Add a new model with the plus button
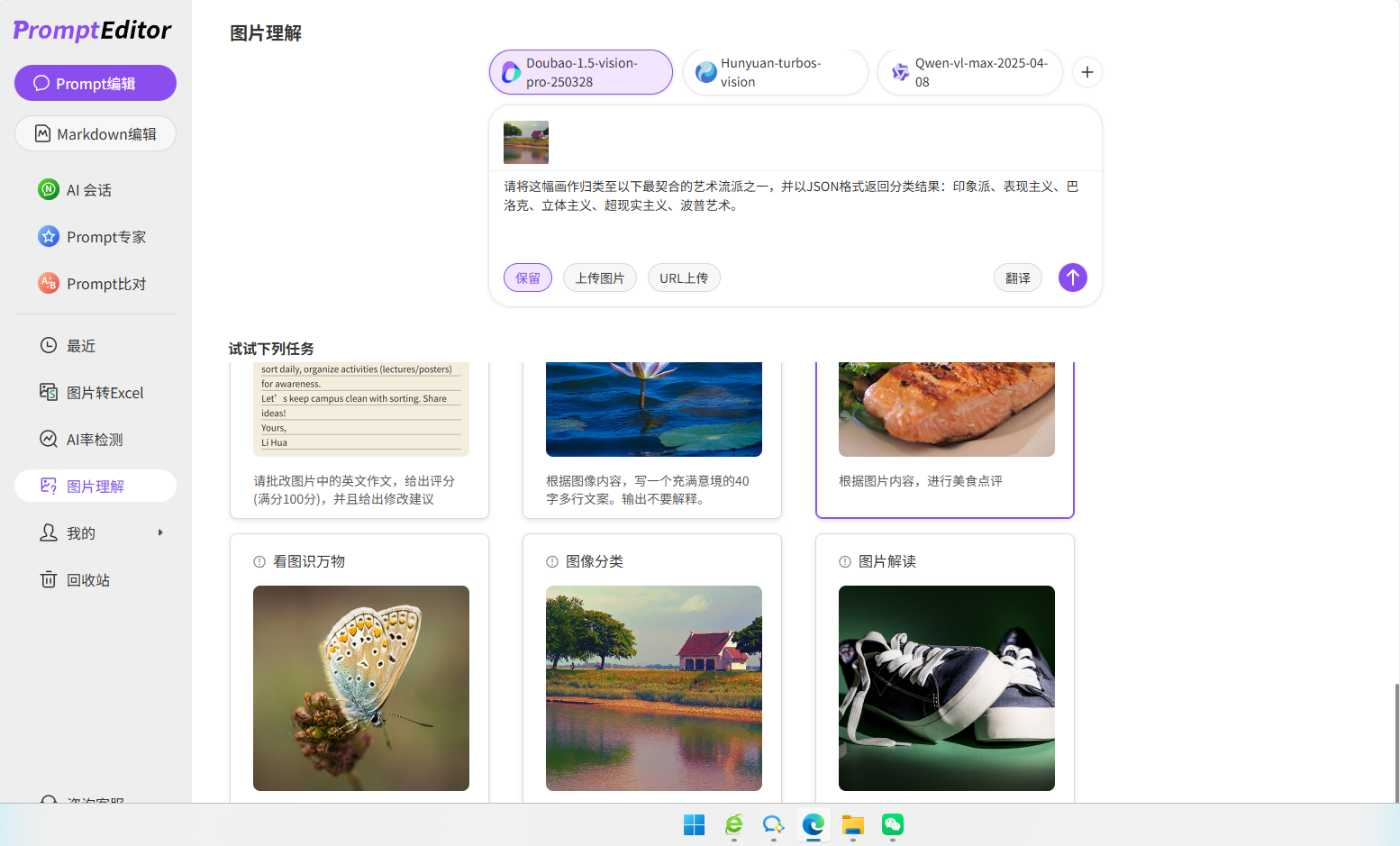The height and width of the screenshot is (846, 1400). pyautogui.click(x=1086, y=72)
